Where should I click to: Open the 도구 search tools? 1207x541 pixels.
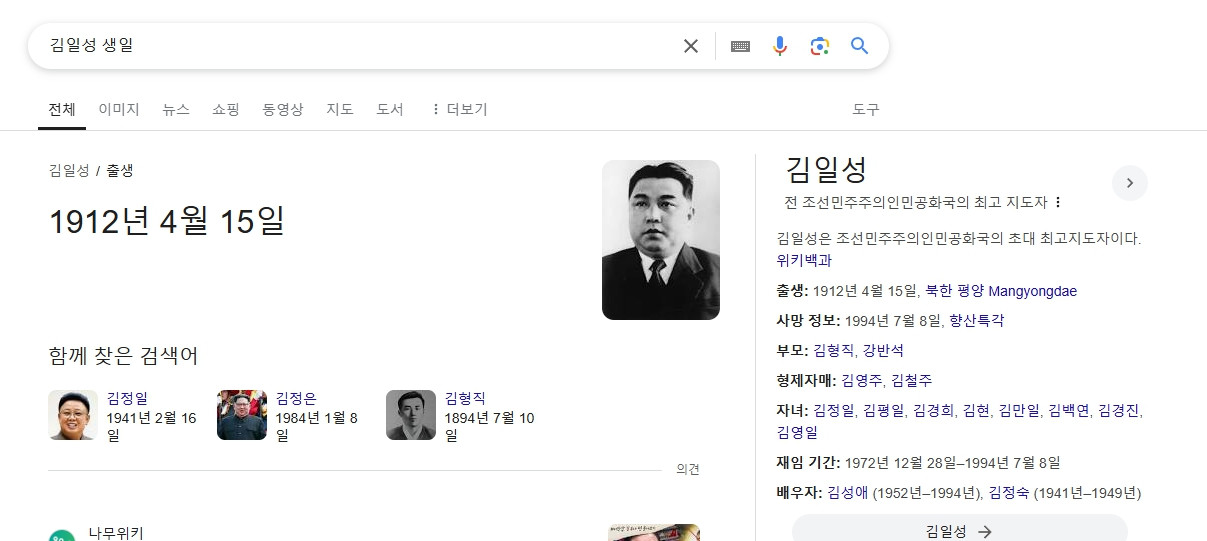point(865,109)
